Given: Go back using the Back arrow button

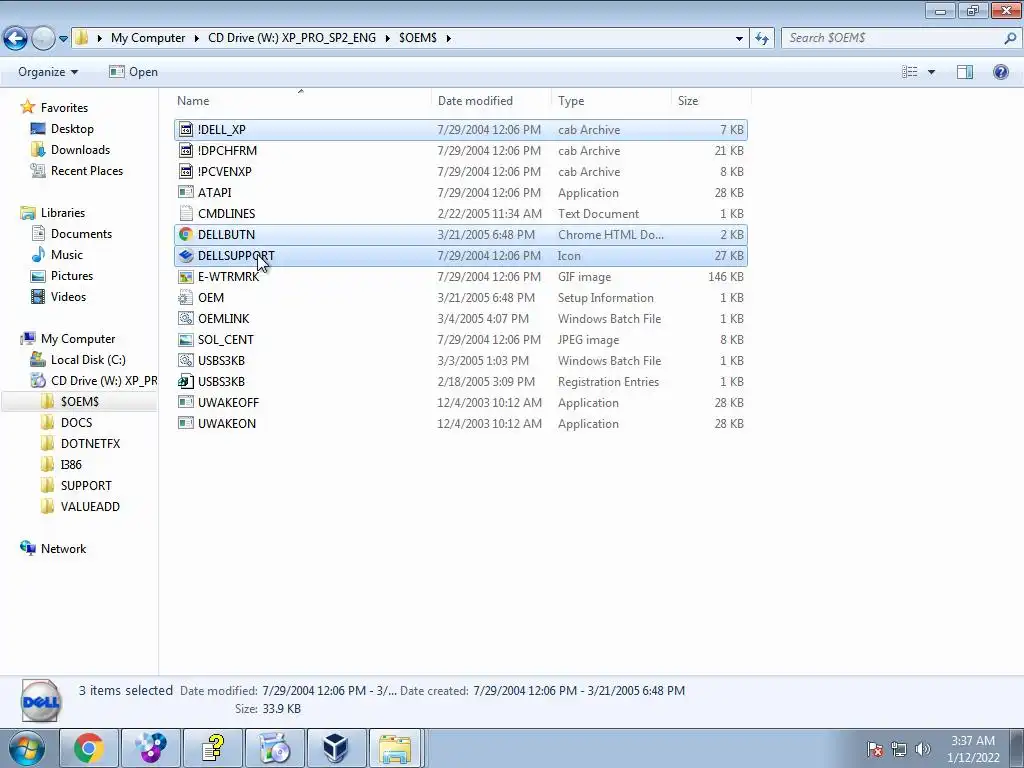Looking at the screenshot, I should 16,38.
